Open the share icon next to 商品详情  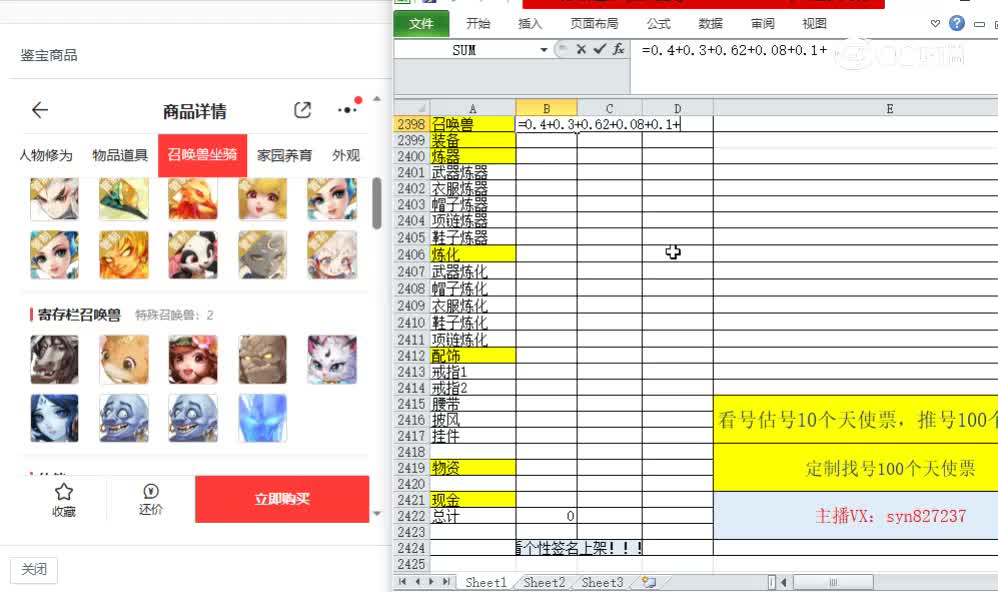[x=302, y=110]
